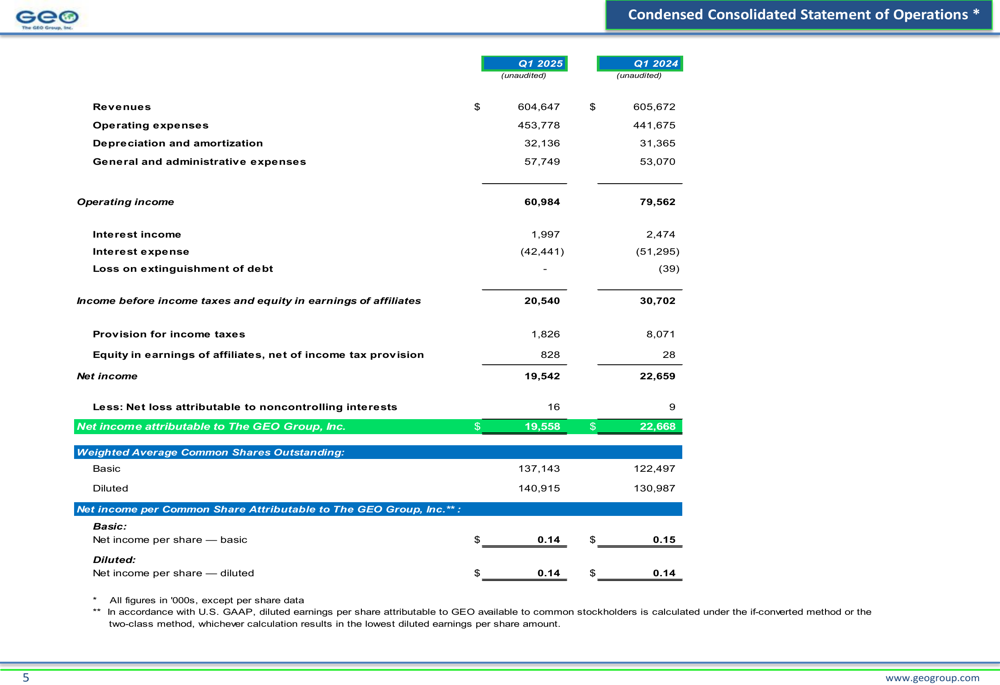Screen dimensions: 1000x685
Task: Click the 53,070 G&A value
Action: (657, 162)
